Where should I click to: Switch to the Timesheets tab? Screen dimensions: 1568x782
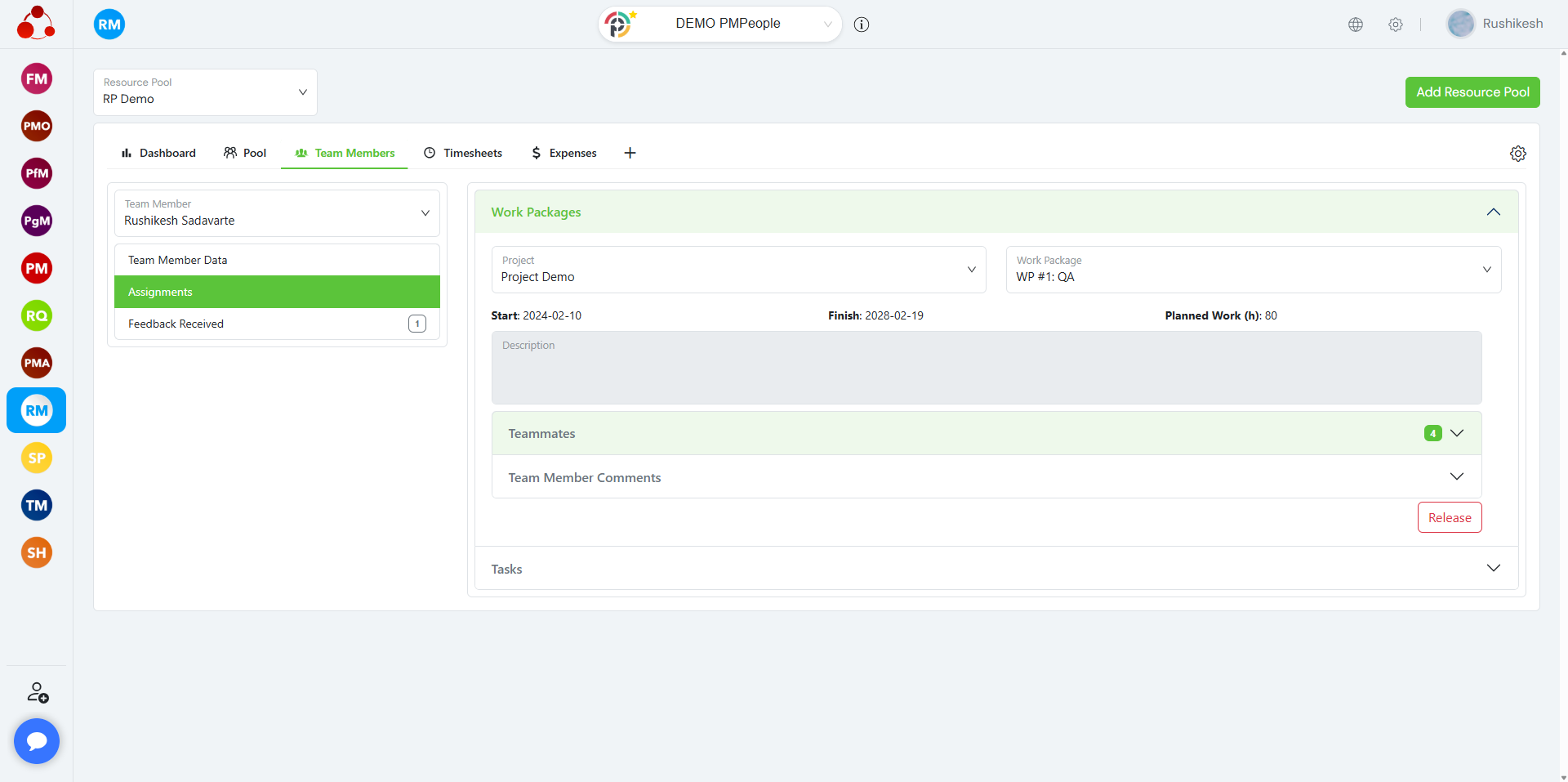(463, 153)
